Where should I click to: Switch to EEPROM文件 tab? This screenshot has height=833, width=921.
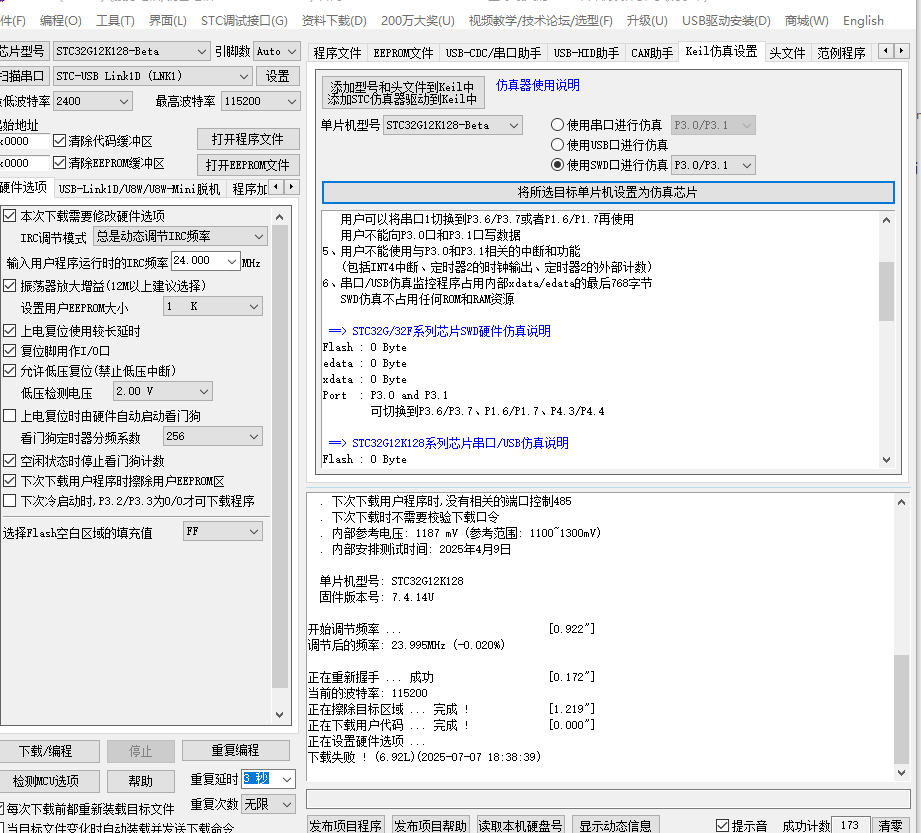pos(404,53)
